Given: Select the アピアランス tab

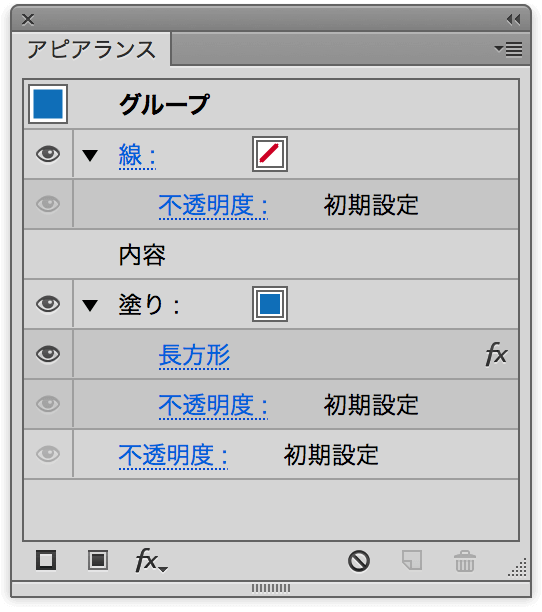Looking at the screenshot, I should pos(91,50).
